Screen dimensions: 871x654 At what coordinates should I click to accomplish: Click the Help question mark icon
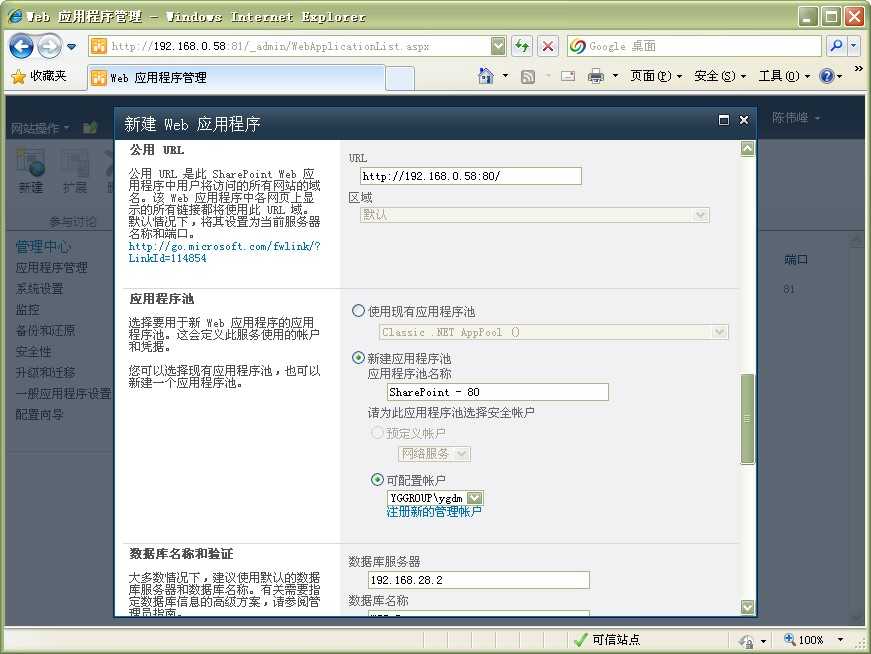pyautogui.click(x=827, y=76)
